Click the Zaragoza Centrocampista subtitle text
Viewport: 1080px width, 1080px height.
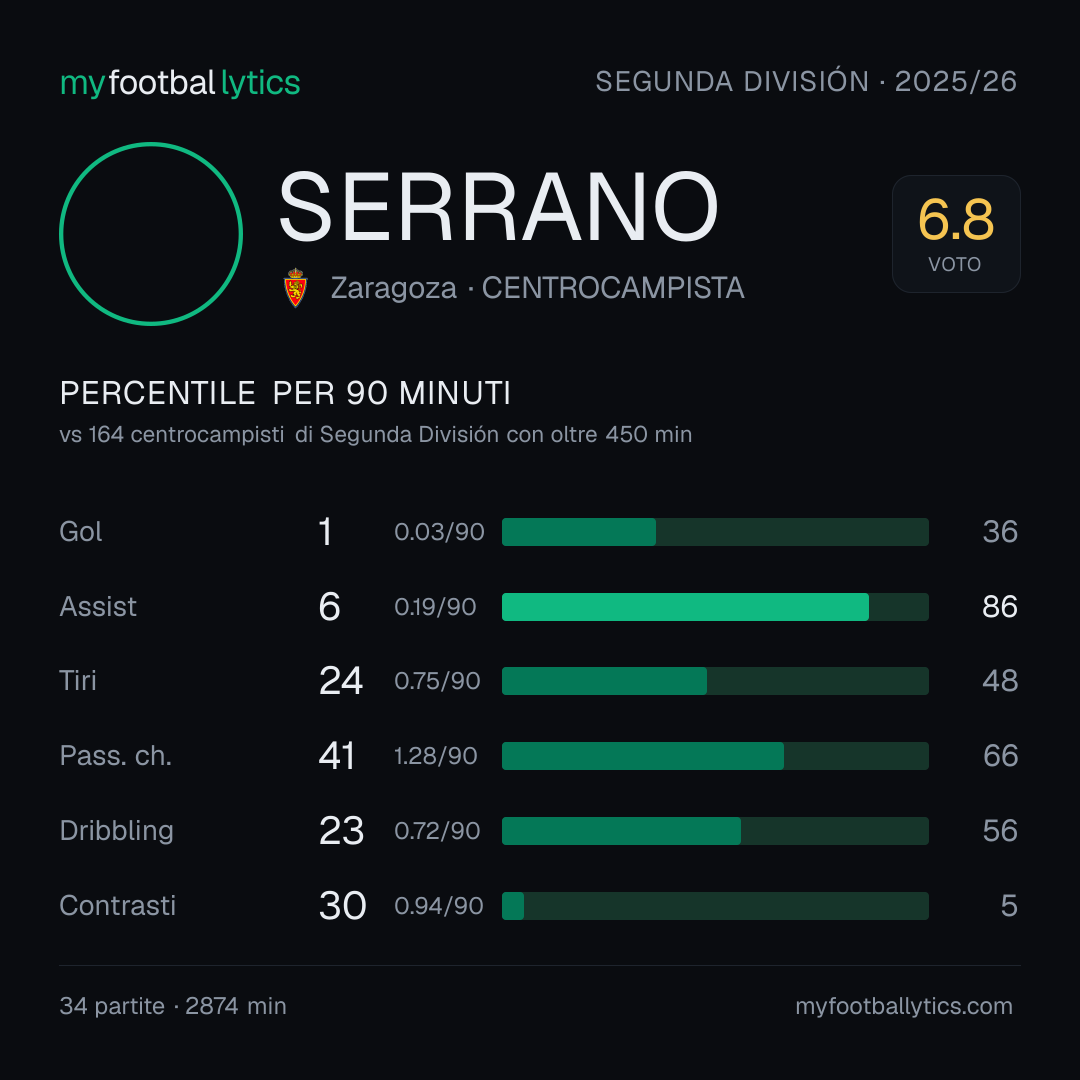pyautogui.click(x=537, y=288)
